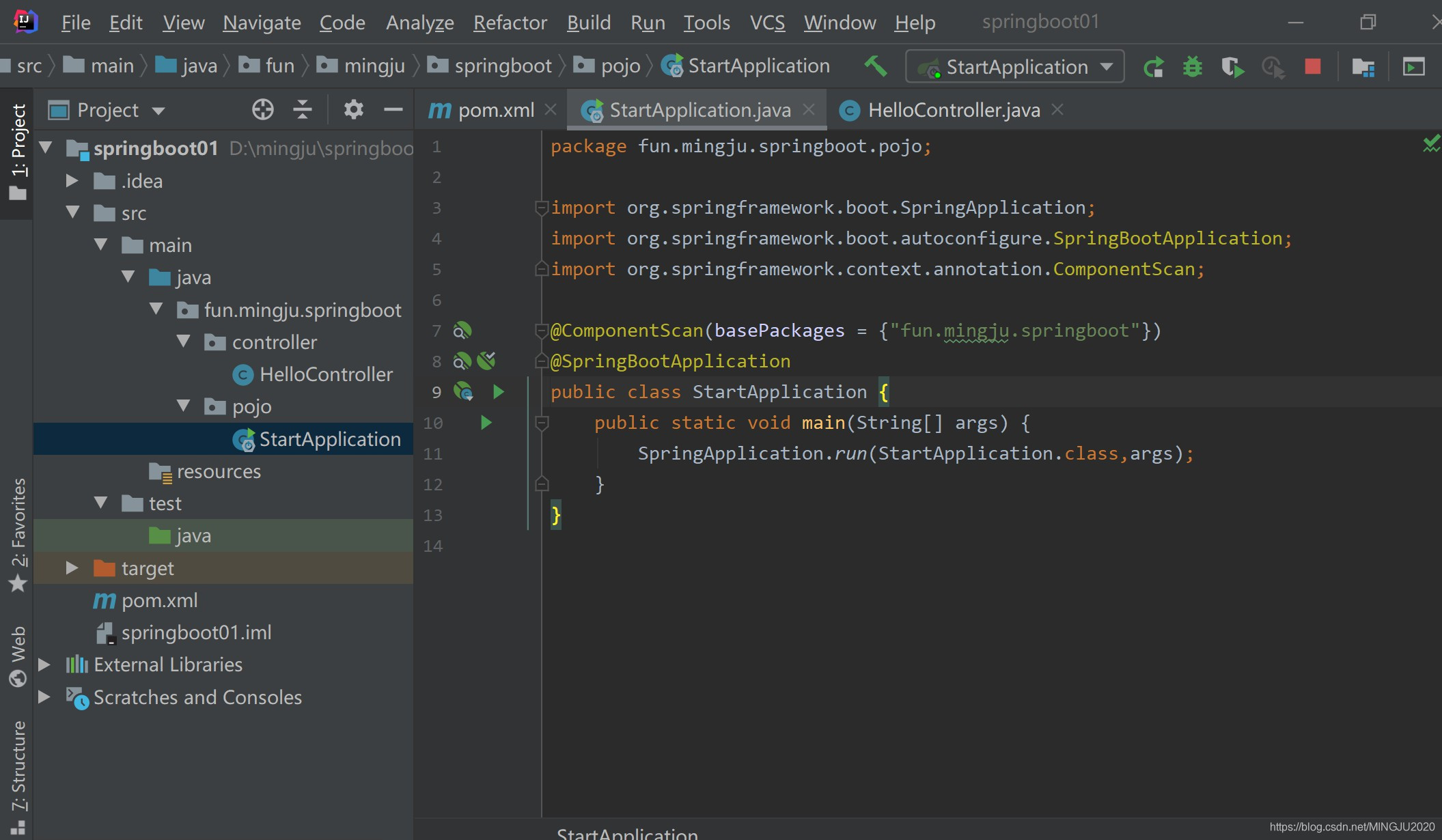The width and height of the screenshot is (1442, 840).
Task: Open the Run Anything icon at toolbar end
Action: (x=1413, y=67)
